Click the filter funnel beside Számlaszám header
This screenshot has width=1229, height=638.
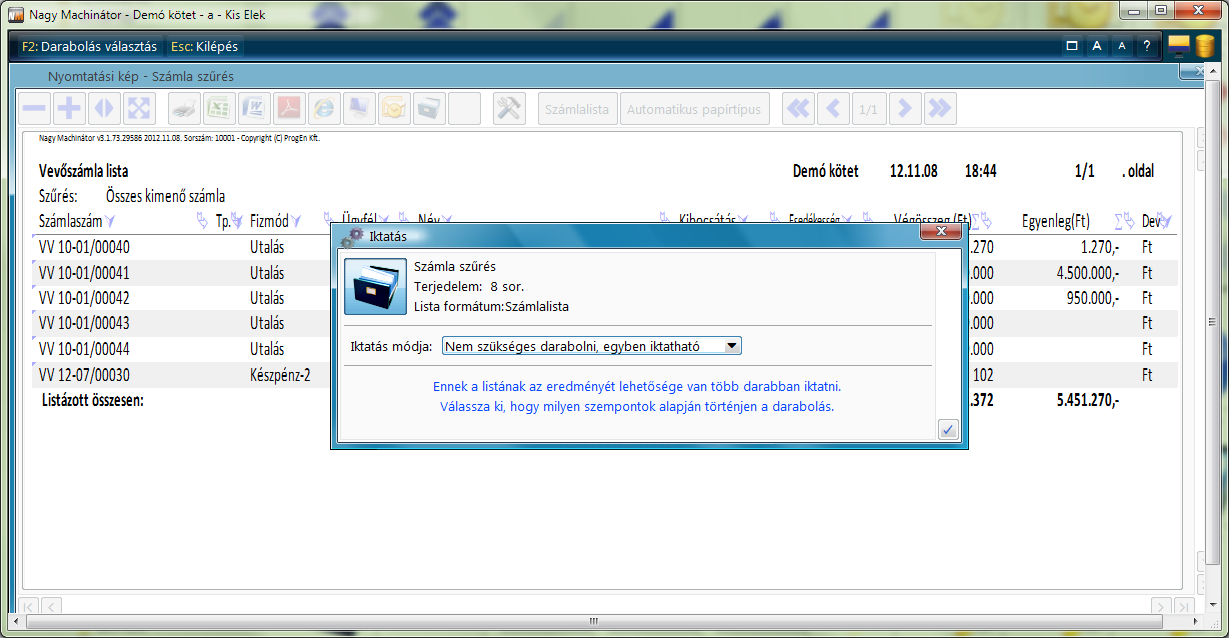point(110,220)
